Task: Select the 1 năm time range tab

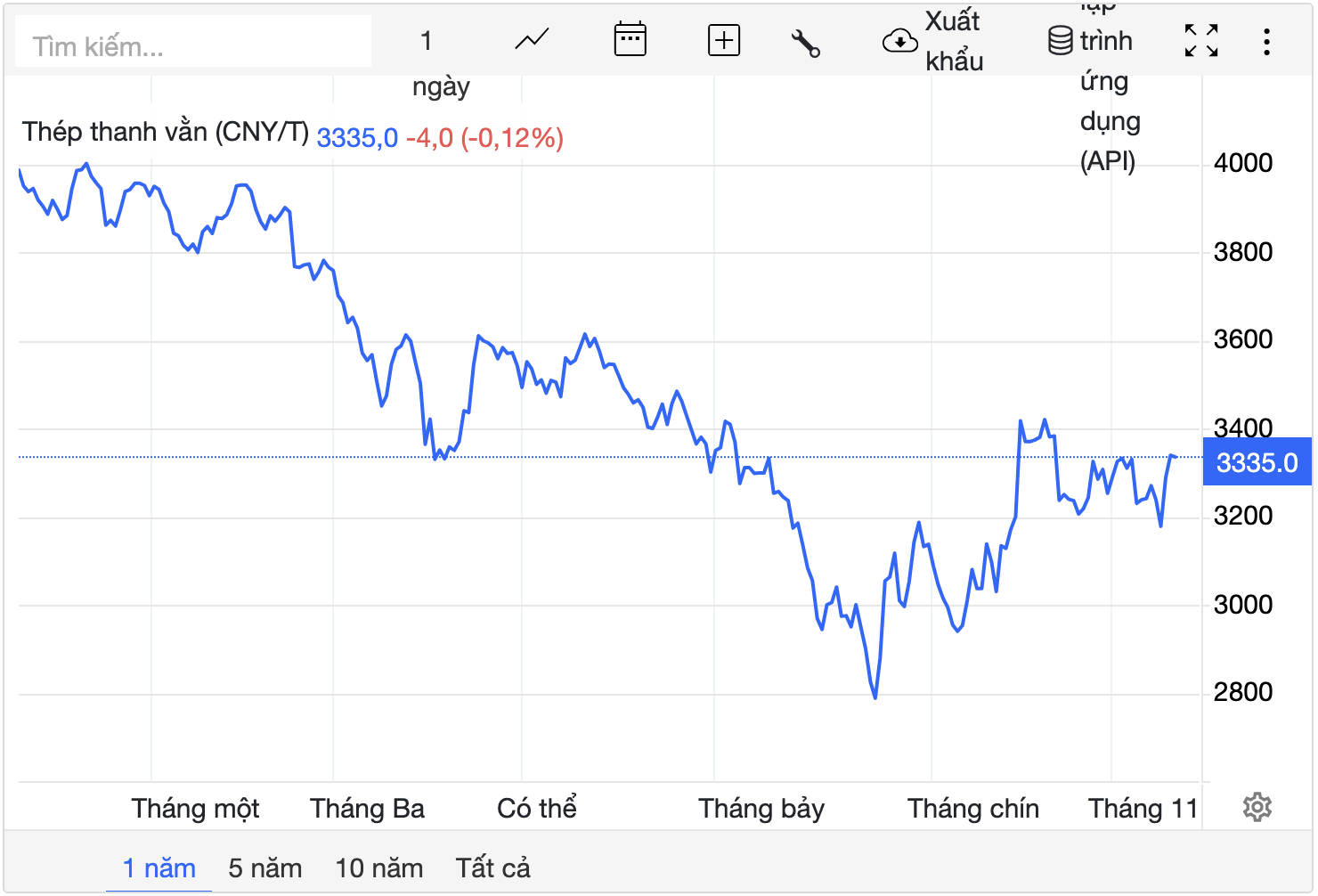Action: [159, 868]
